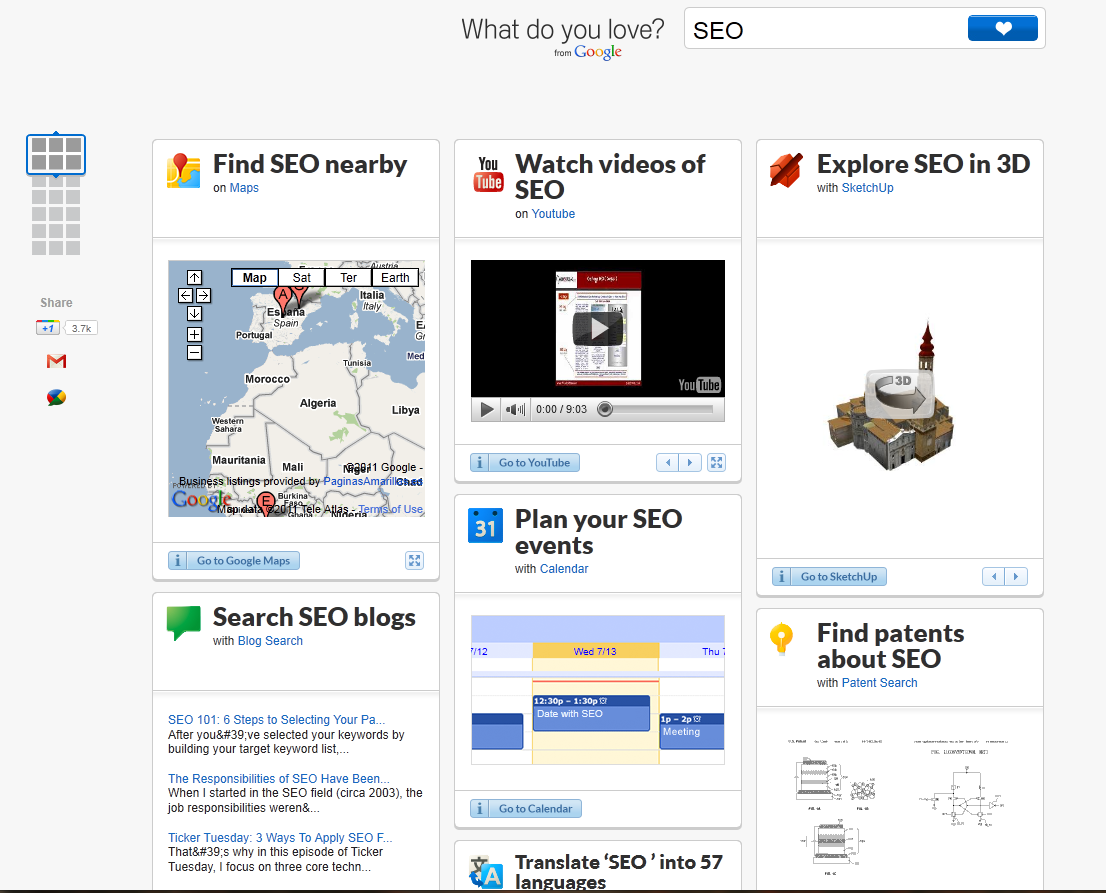Click map marker E in Burkina Faso
The image size is (1106, 893).
[266, 503]
